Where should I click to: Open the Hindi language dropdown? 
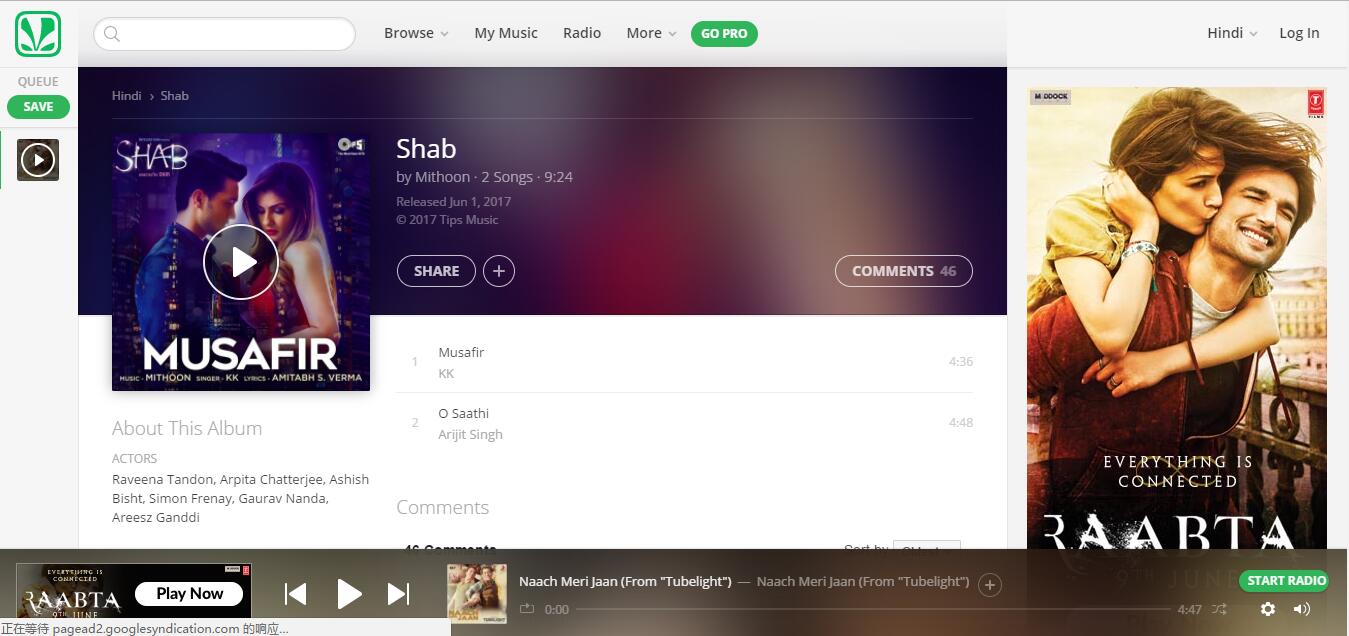(1232, 33)
